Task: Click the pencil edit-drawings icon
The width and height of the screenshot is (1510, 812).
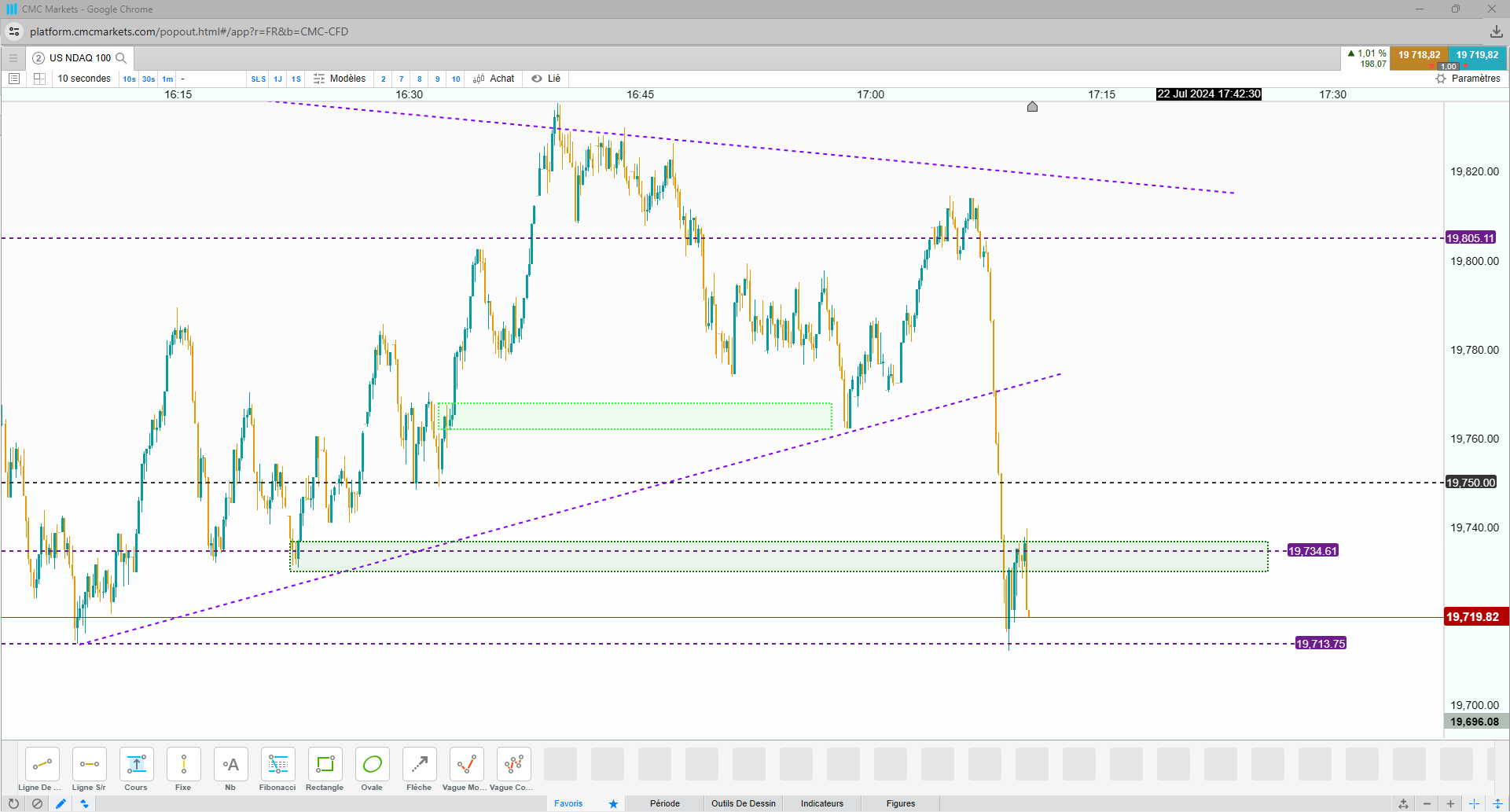Action: (61, 803)
